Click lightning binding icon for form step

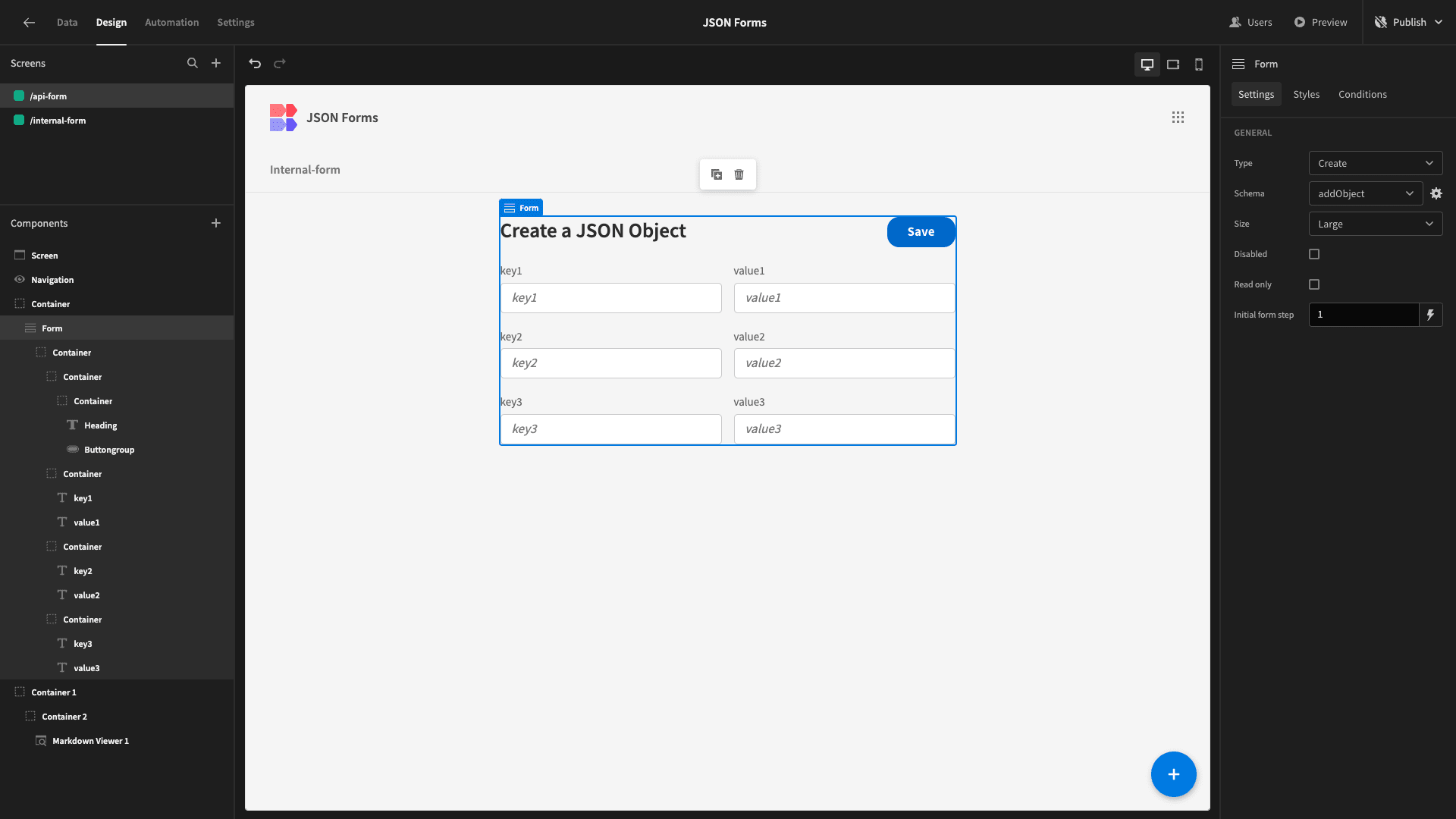tap(1431, 315)
